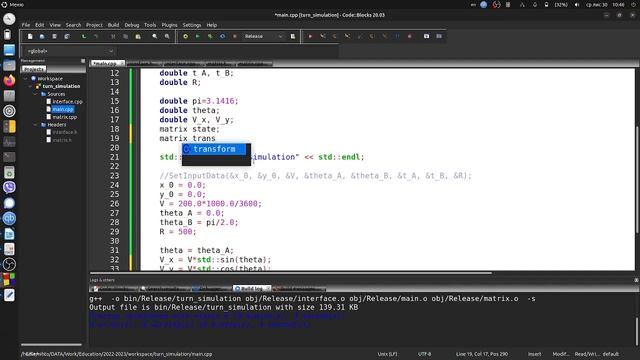Open interface.h header file
This screenshot has width=640, height=360.
pos(64,132)
